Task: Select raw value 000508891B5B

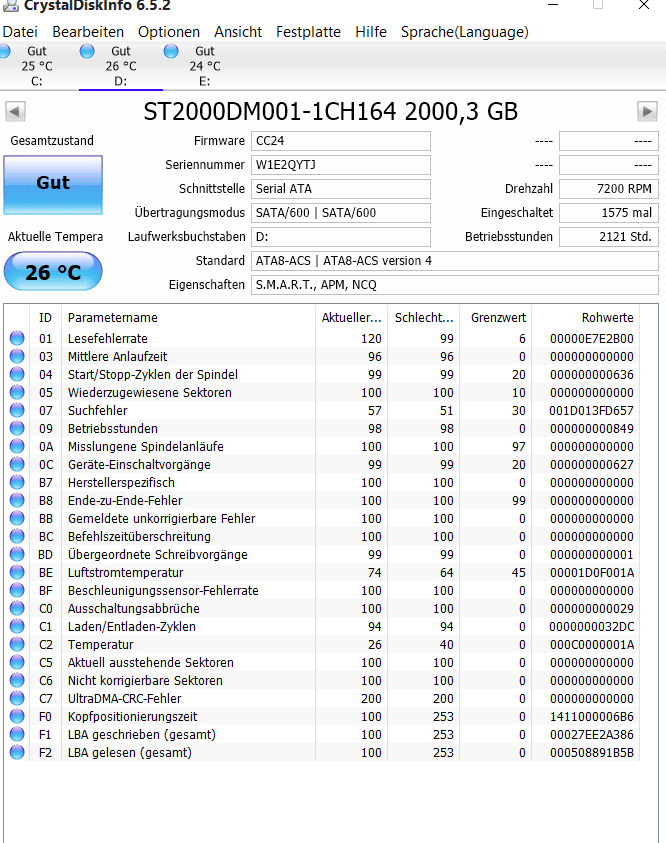Action: tap(591, 753)
